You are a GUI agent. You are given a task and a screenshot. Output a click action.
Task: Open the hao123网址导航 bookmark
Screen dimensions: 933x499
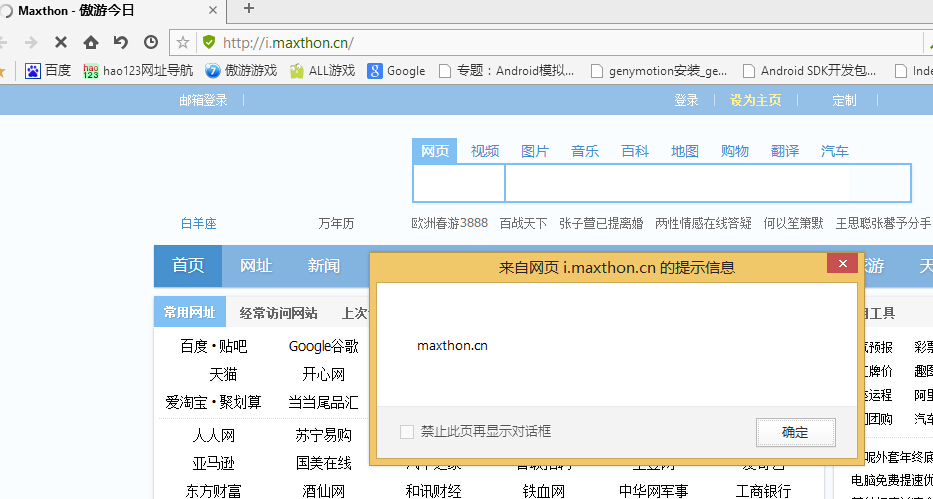138,71
